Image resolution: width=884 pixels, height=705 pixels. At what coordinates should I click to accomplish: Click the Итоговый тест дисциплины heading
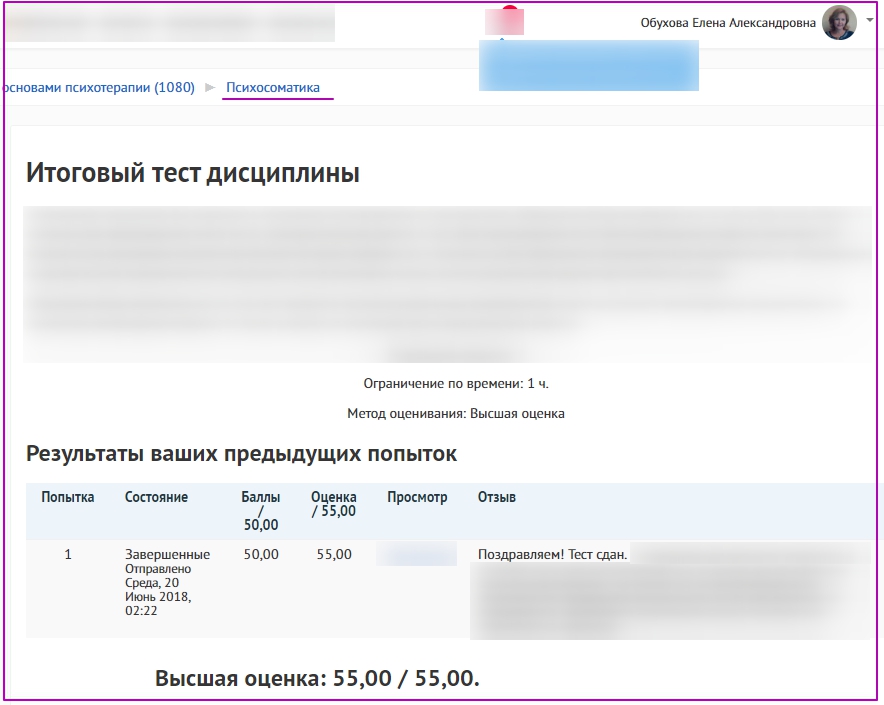pyautogui.click(x=192, y=173)
